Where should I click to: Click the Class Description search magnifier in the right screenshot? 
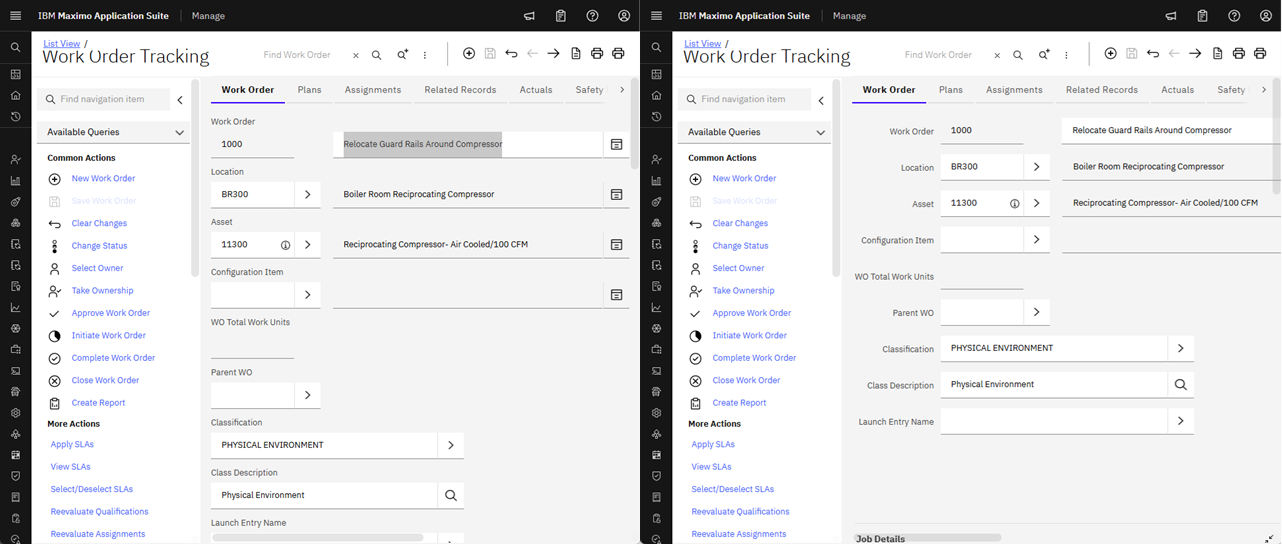[1181, 384]
